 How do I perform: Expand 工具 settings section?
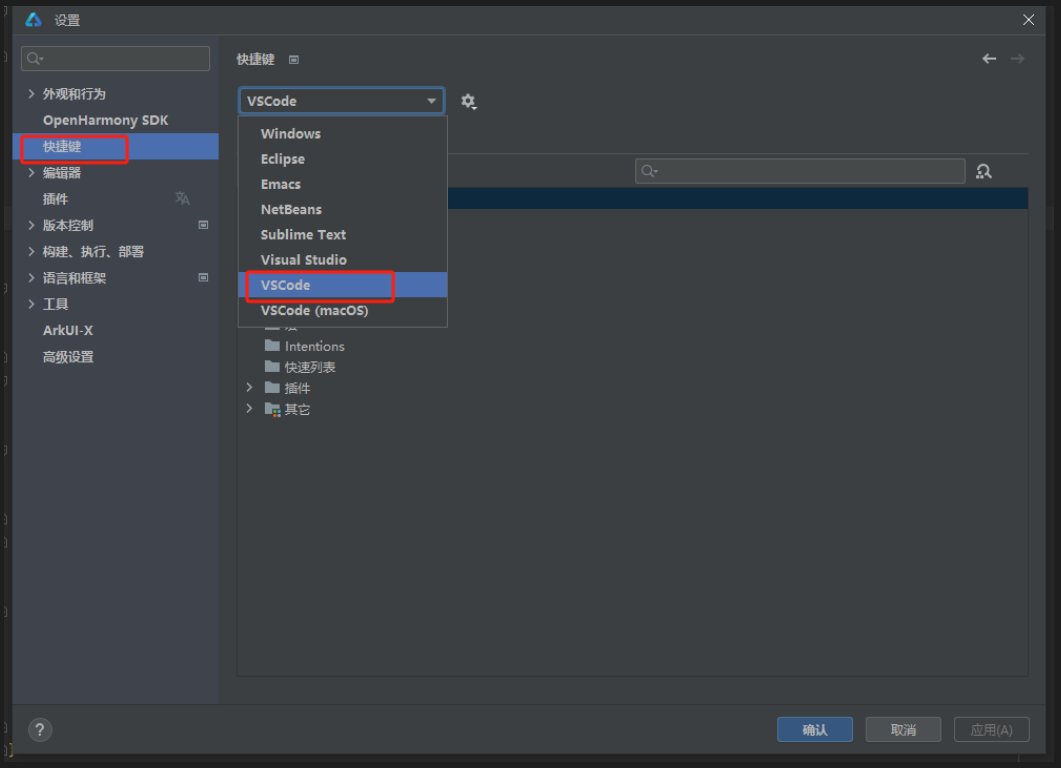tap(31, 304)
